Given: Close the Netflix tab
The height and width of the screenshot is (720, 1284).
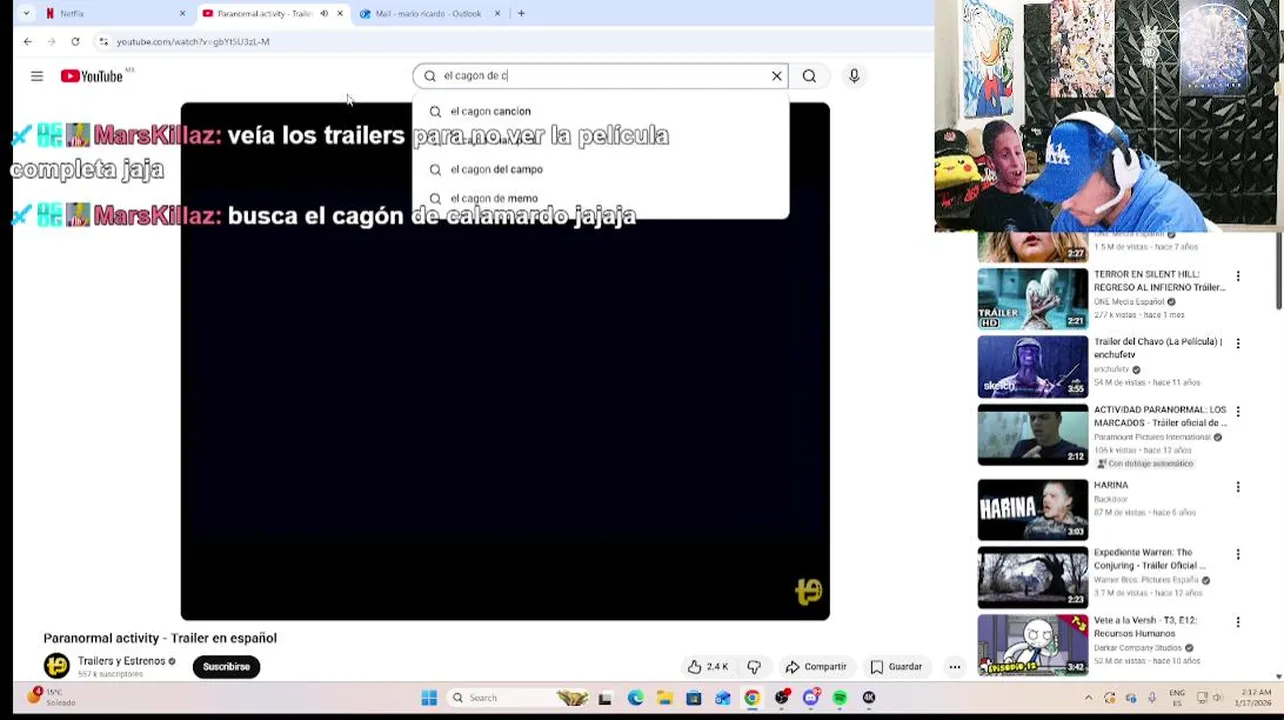Looking at the screenshot, I should 182,14.
